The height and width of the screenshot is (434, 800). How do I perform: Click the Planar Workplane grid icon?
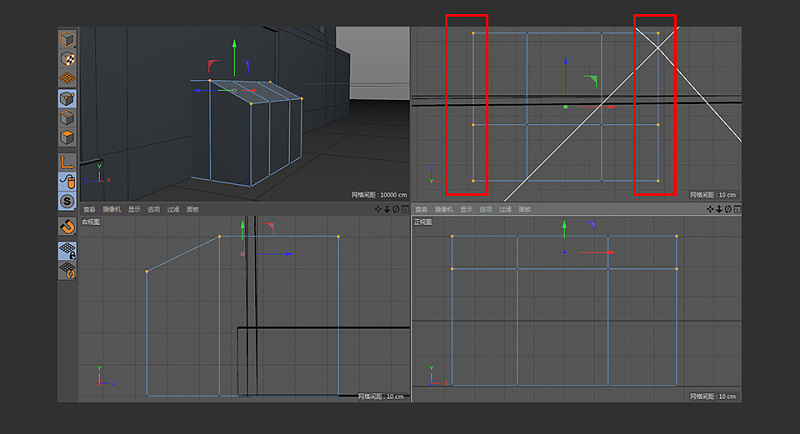(x=67, y=270)
